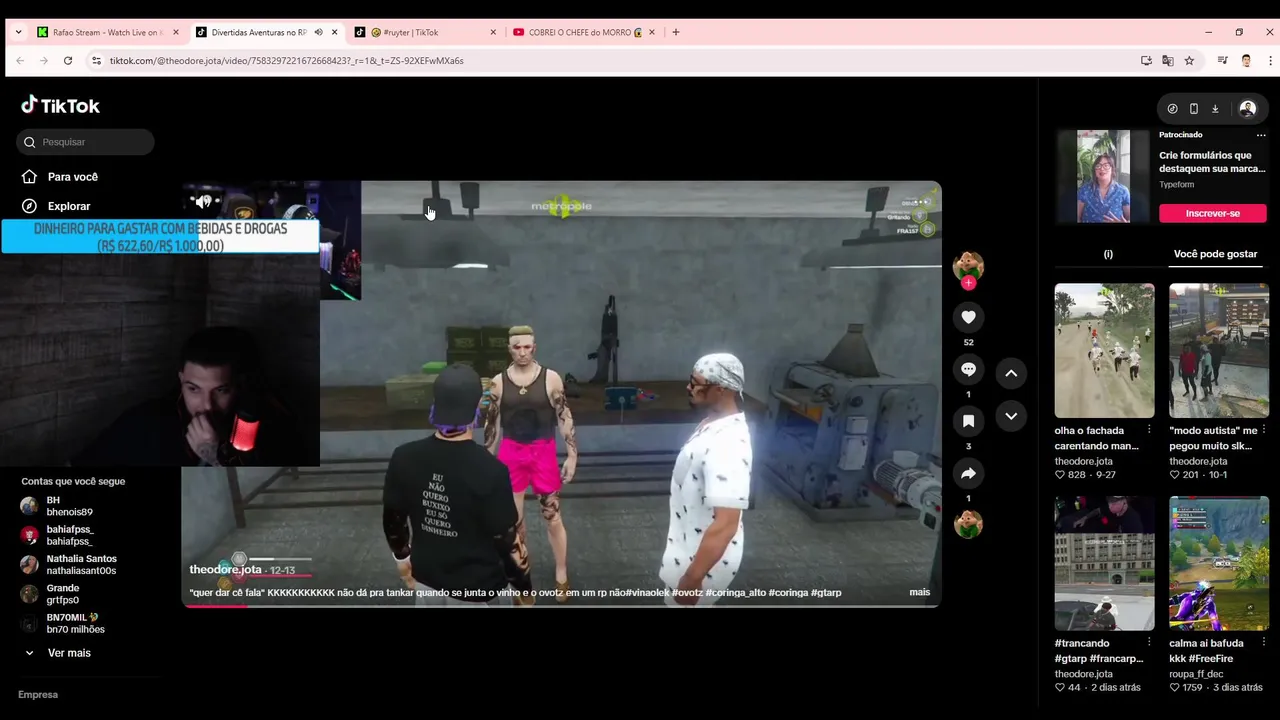
Task: Open options for '#trancando #gtarp' video
Action: pos(1149,643)
